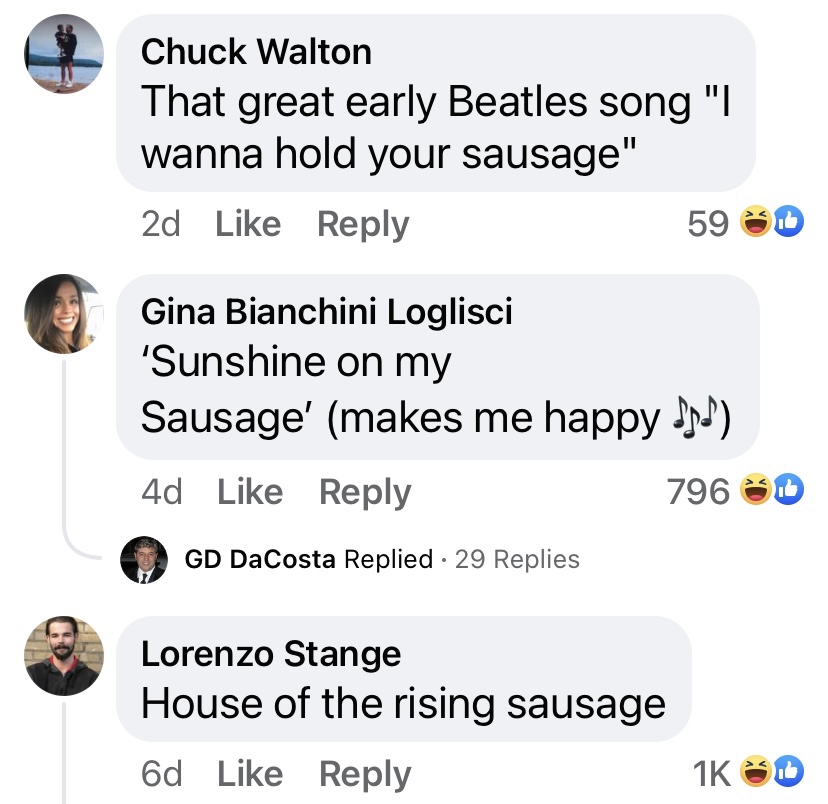Open Chuck Walton's profile name link
Viewport: 828px width, 804px height.
click(256, 52)
